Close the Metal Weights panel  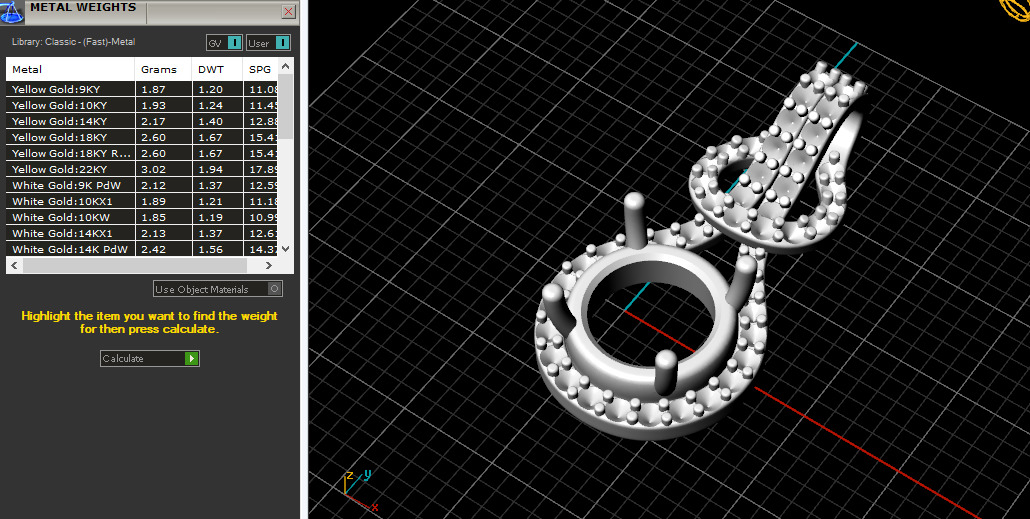pos(288,12)
